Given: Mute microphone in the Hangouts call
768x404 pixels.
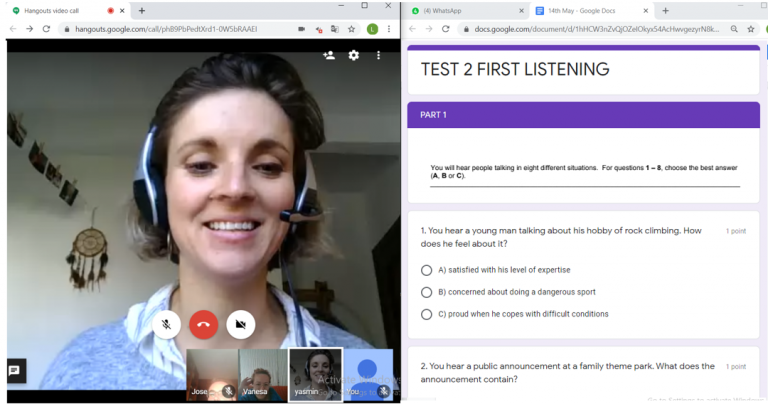Looking at the screenshot, I should coord(167,324).
